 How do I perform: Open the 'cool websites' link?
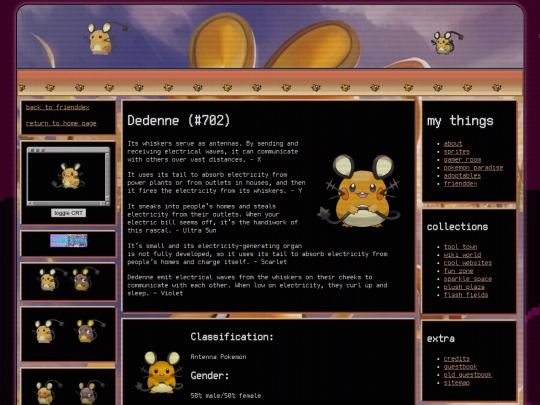pyautogui.click(x=468, y=263)
